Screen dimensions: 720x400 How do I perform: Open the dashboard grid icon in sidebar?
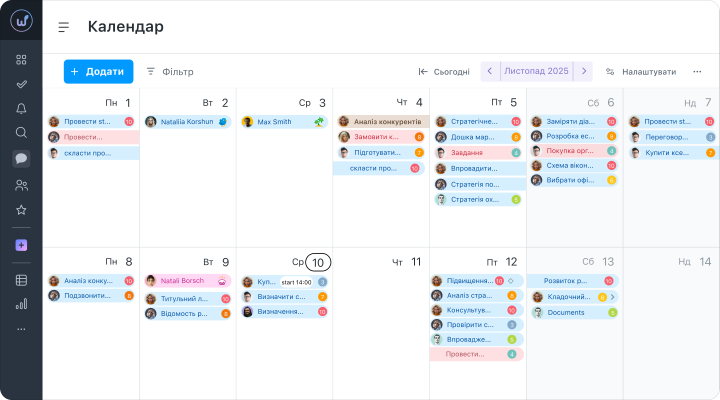tap(21, 60)
